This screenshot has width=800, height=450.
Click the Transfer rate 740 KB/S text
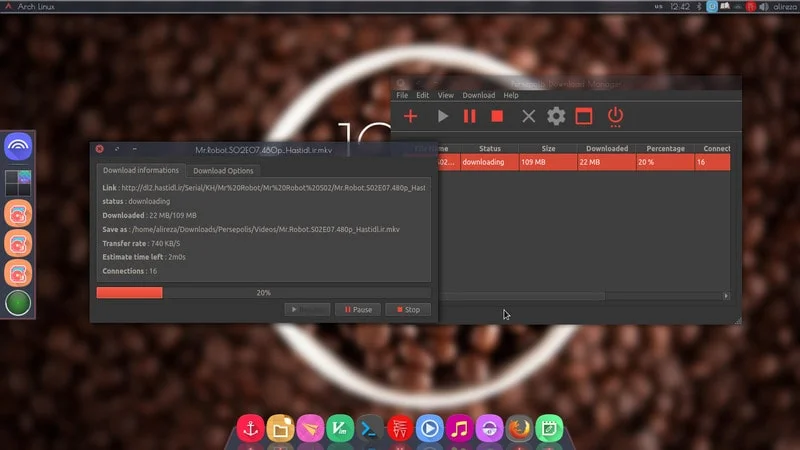coord(141,243)
